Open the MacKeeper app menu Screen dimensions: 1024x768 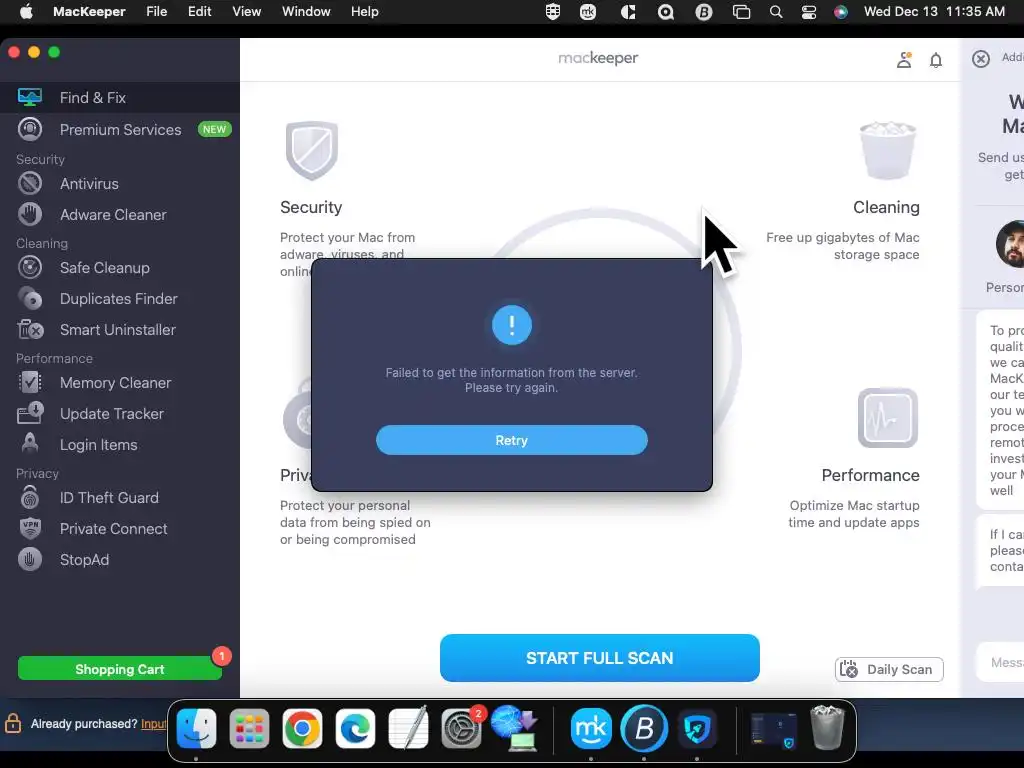[x=89, y=12]
